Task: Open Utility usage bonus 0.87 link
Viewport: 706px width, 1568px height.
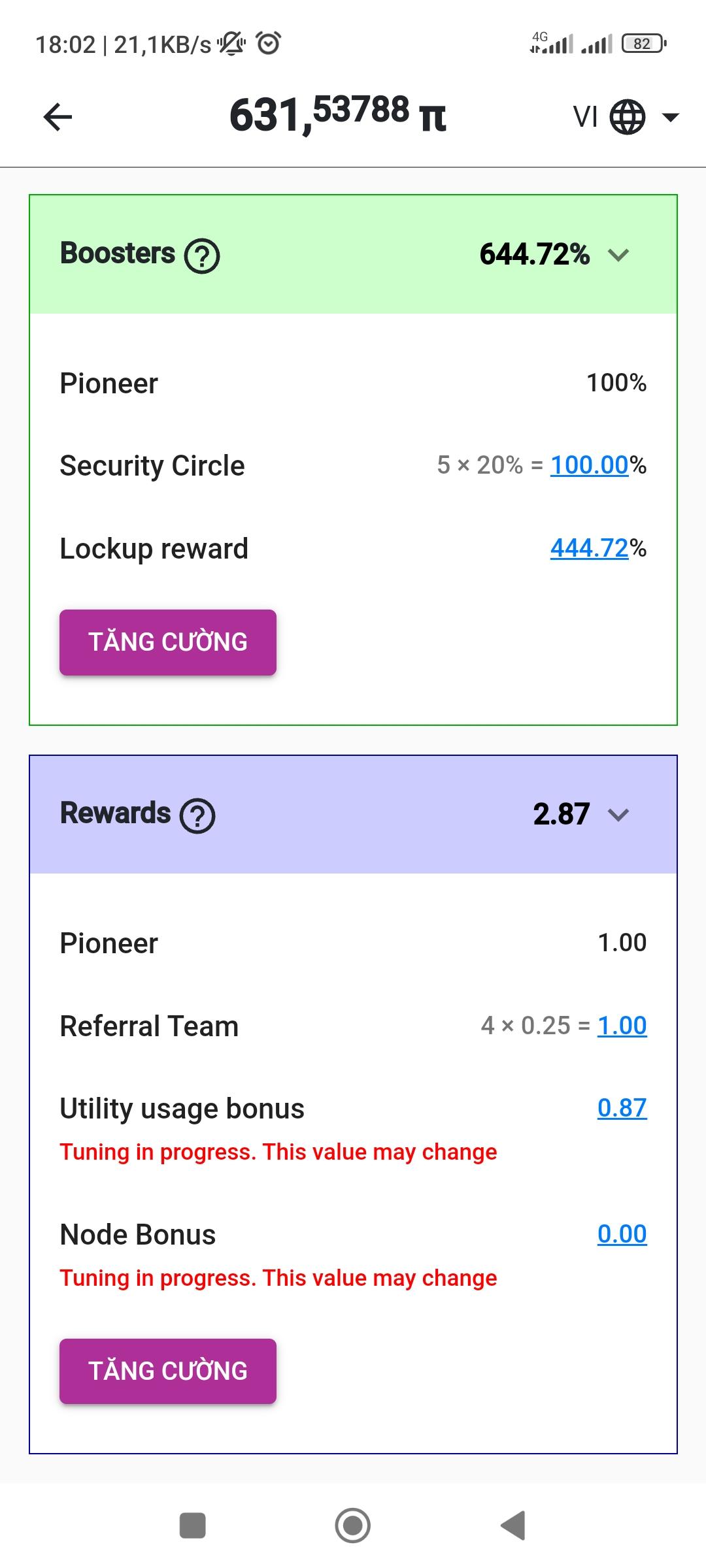Action: pyautogui.click(x=622, y=1108)
